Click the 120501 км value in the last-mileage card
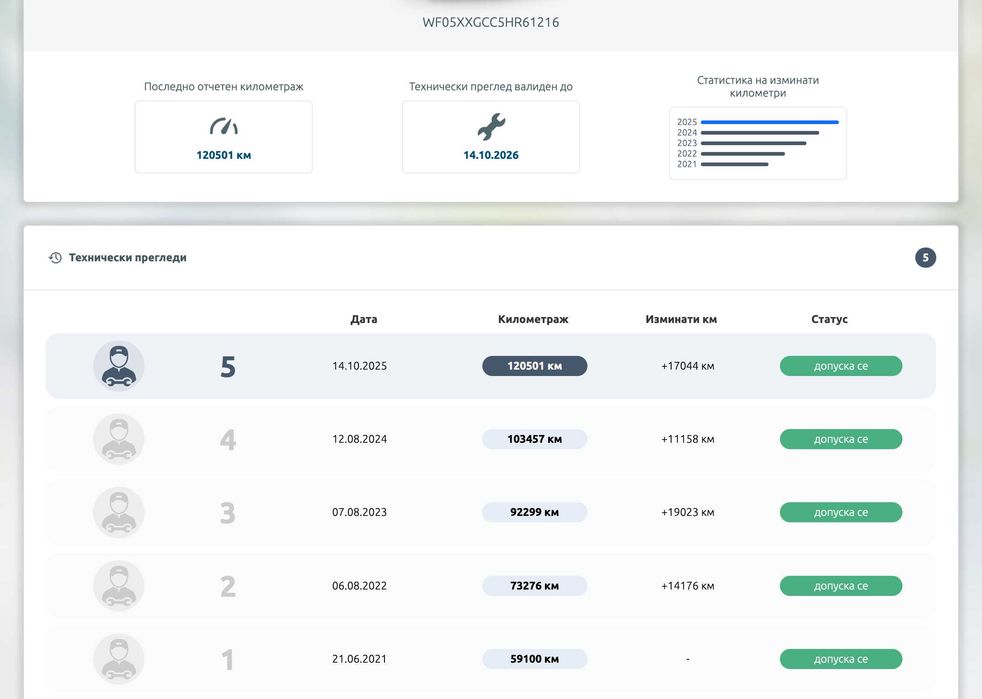The width and height of the screenshot is (982, 699). [x=224, y=155]
